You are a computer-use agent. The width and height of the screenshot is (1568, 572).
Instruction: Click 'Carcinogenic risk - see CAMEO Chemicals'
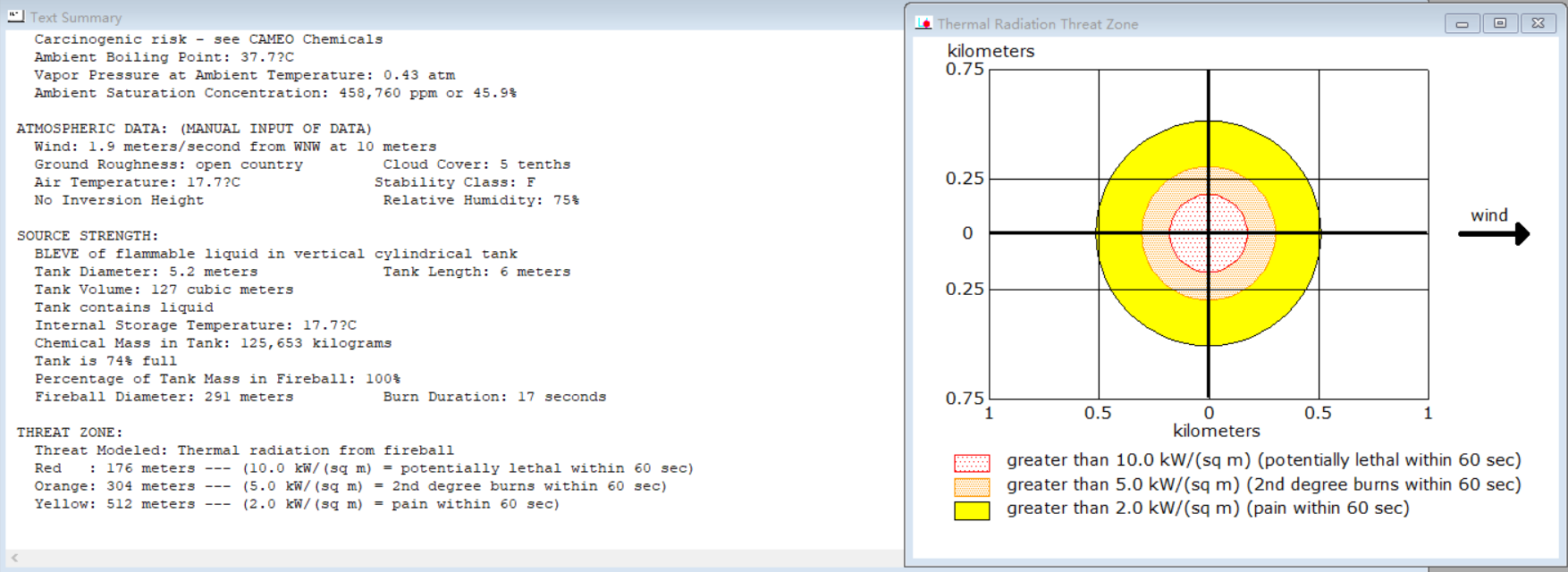(x=208, y=39)
